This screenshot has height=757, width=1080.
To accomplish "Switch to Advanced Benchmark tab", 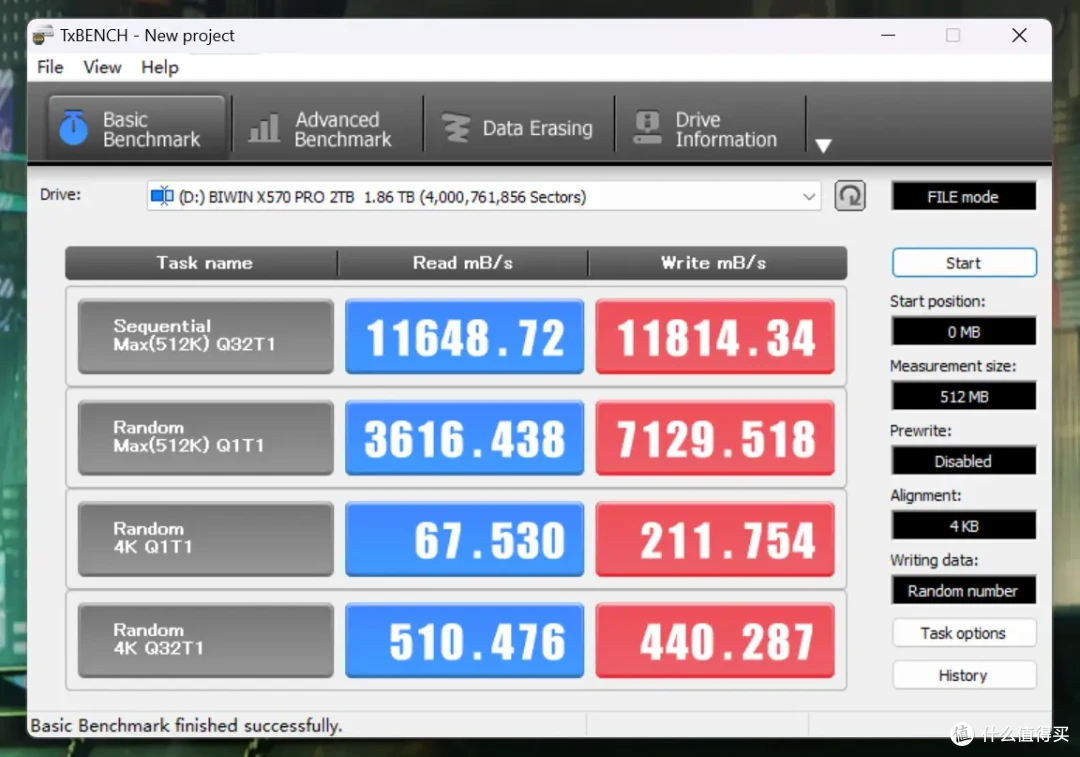I will pos(328,128).
